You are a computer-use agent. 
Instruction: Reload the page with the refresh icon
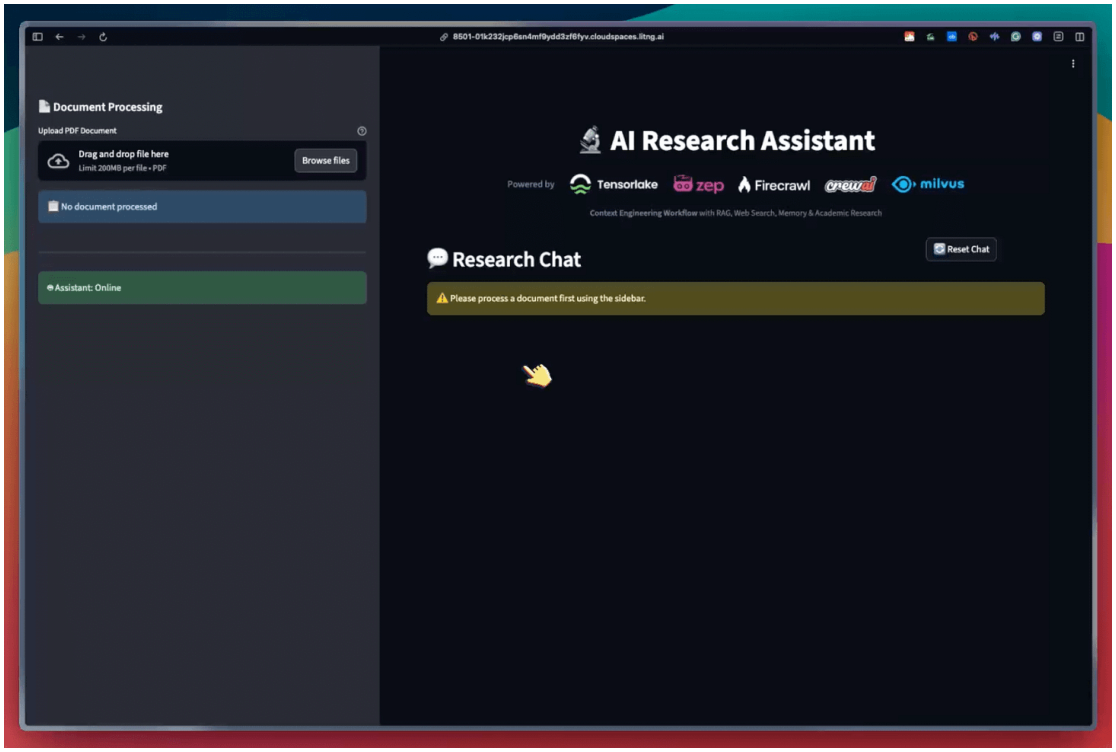click(103, 37)
